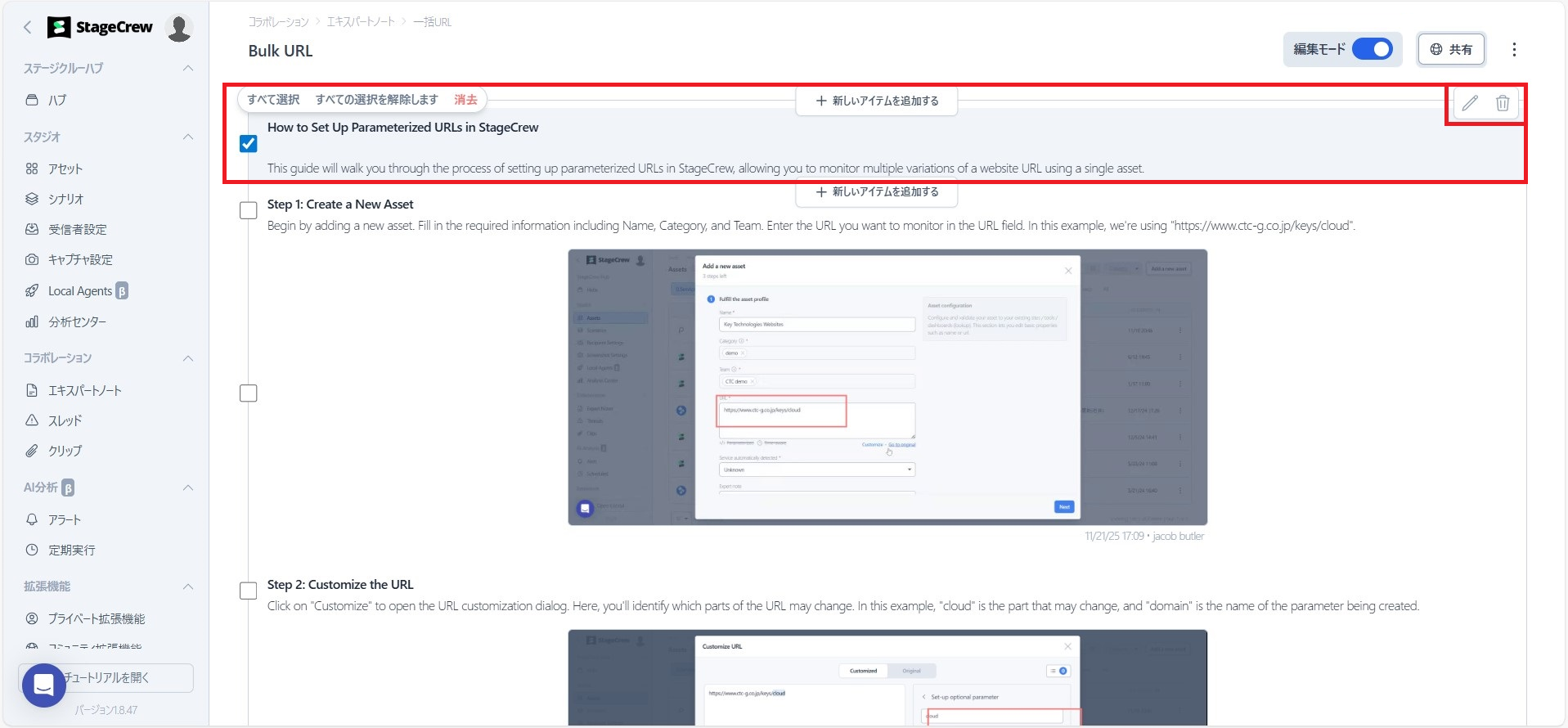Click the trash delete icon
Image resolution: width=1568 pixels, height=728 pixels.
[x=1503, y=103]
